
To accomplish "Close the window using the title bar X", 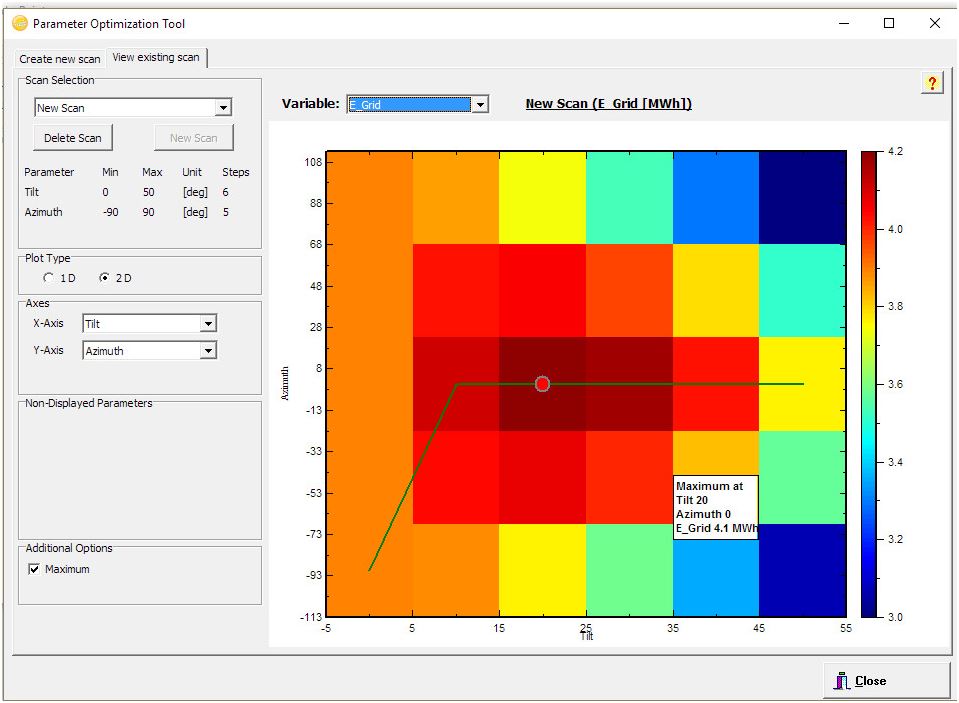I will click(935, 23).
